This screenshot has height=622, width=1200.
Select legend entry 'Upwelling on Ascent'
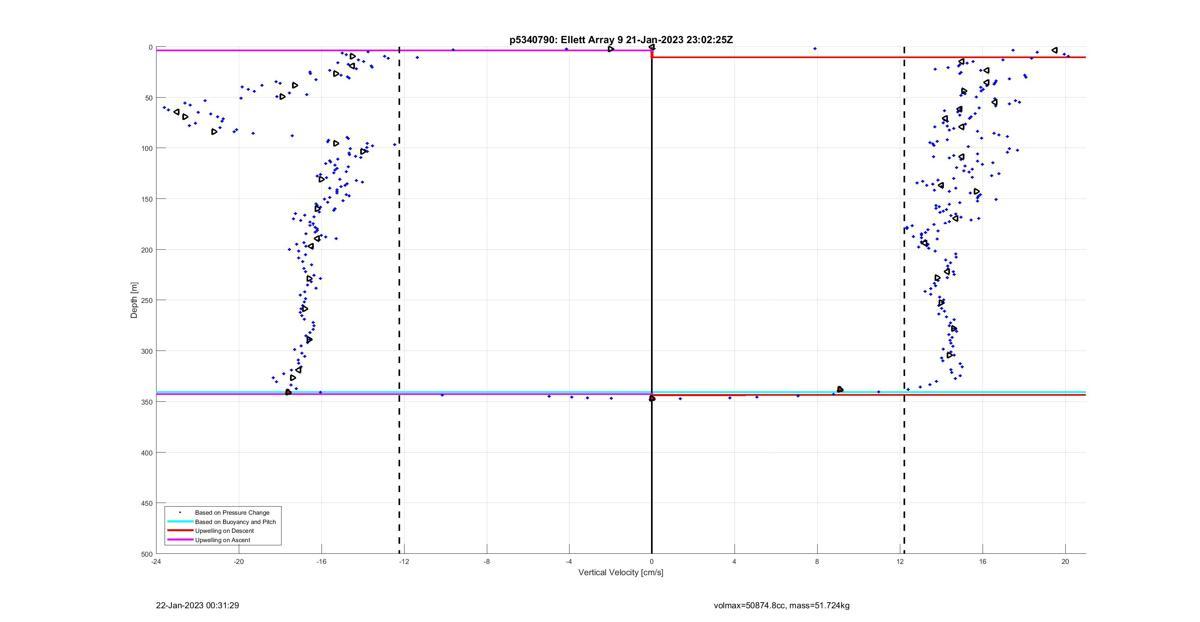coord(223,540)
